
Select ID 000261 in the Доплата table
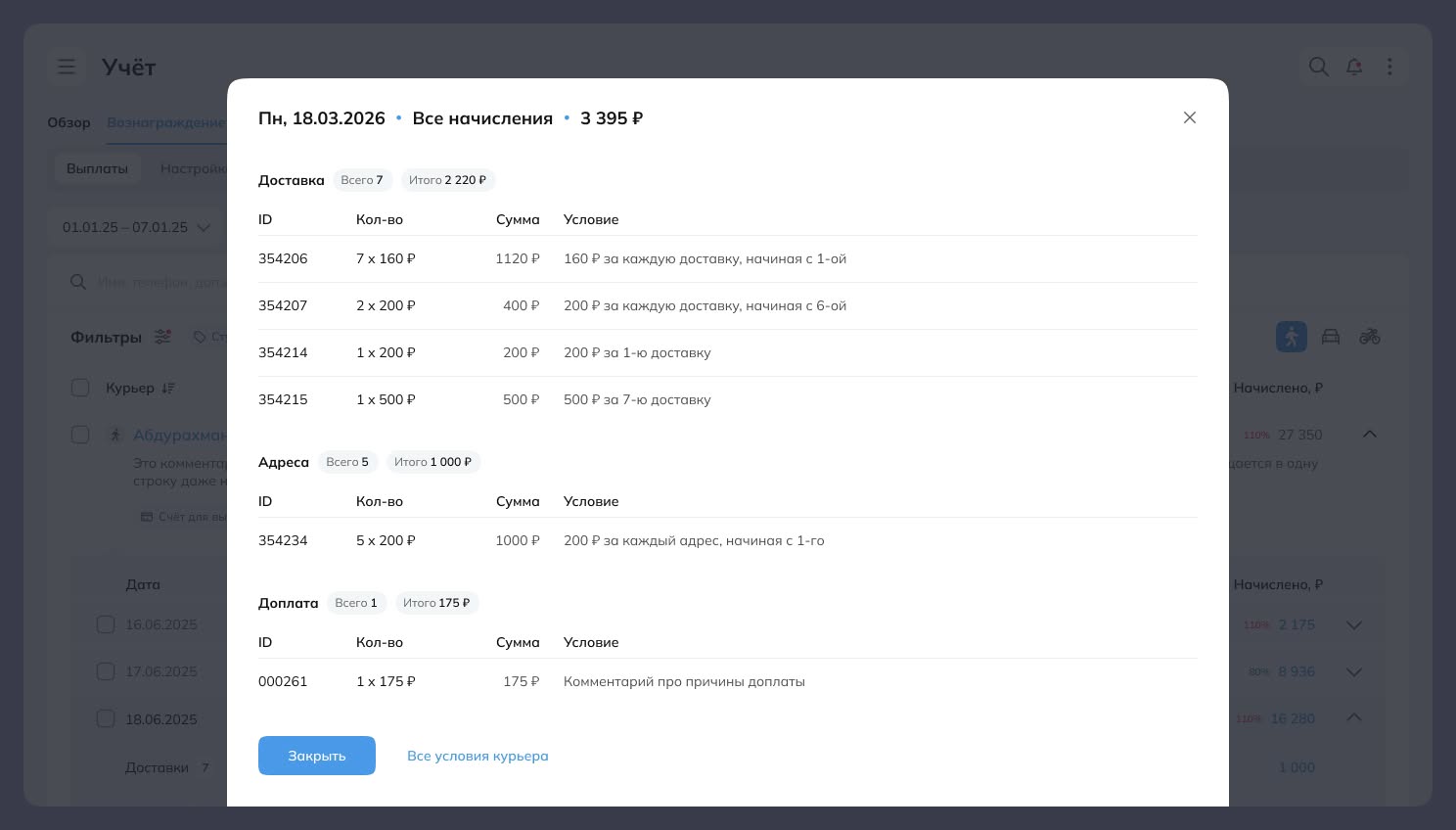[x=283, y=681]
